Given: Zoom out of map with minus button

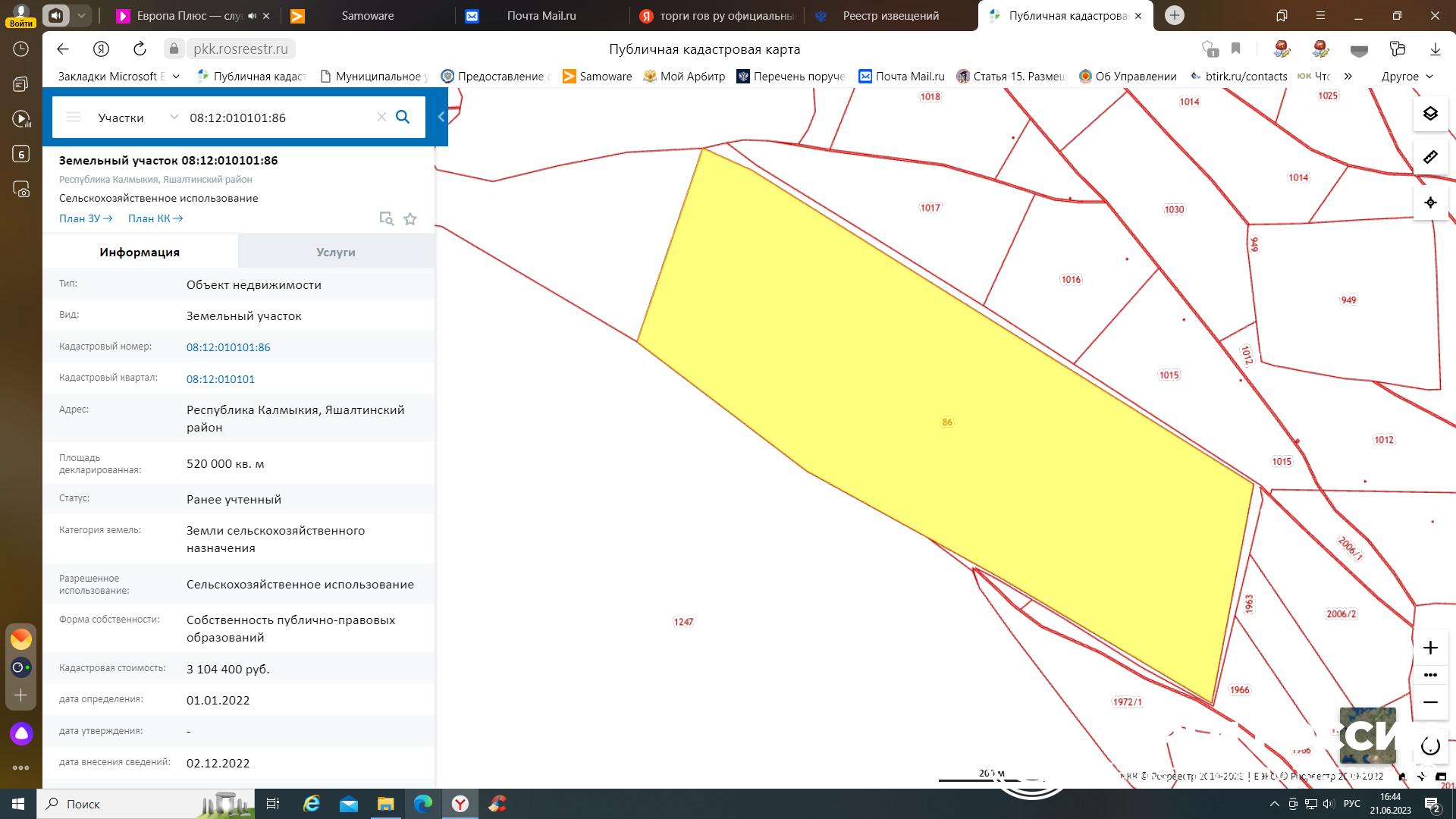Looking at the screenshot, I should [x=1430, y=702].
